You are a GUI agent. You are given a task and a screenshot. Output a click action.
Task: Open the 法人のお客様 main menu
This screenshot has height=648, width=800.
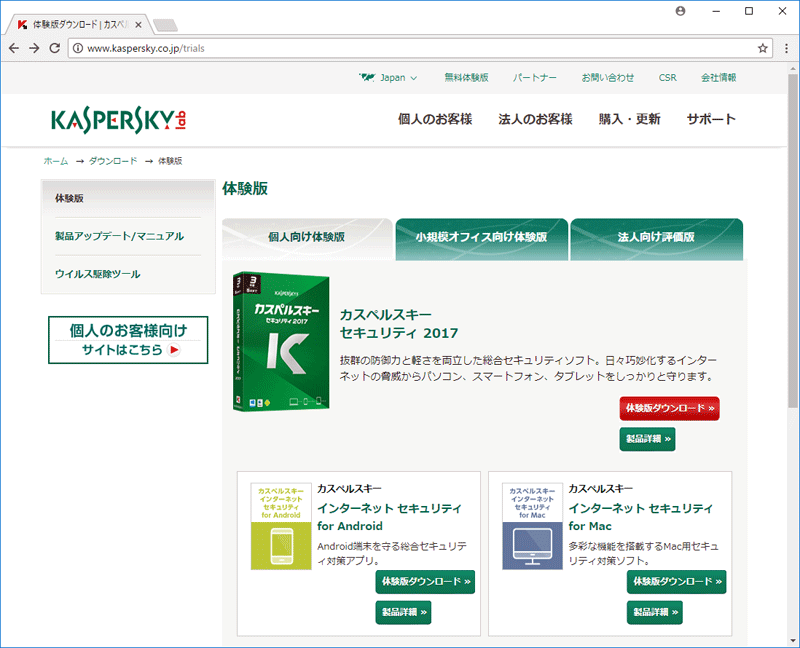point(535,119)
